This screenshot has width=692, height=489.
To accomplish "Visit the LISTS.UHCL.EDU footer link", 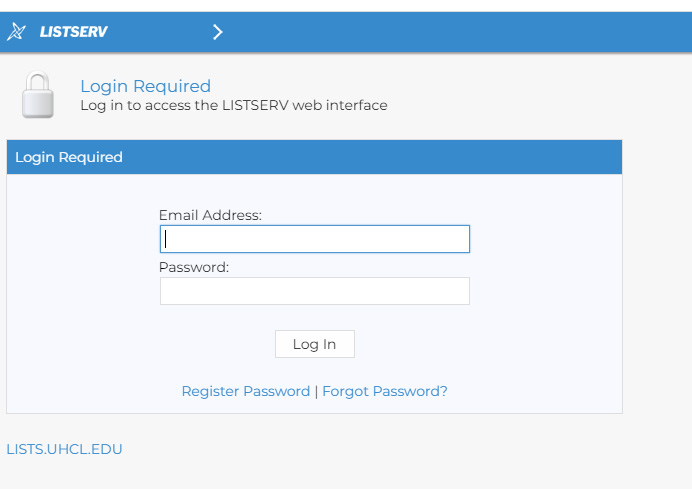I will pyautogui.click(x=64, y=449).
